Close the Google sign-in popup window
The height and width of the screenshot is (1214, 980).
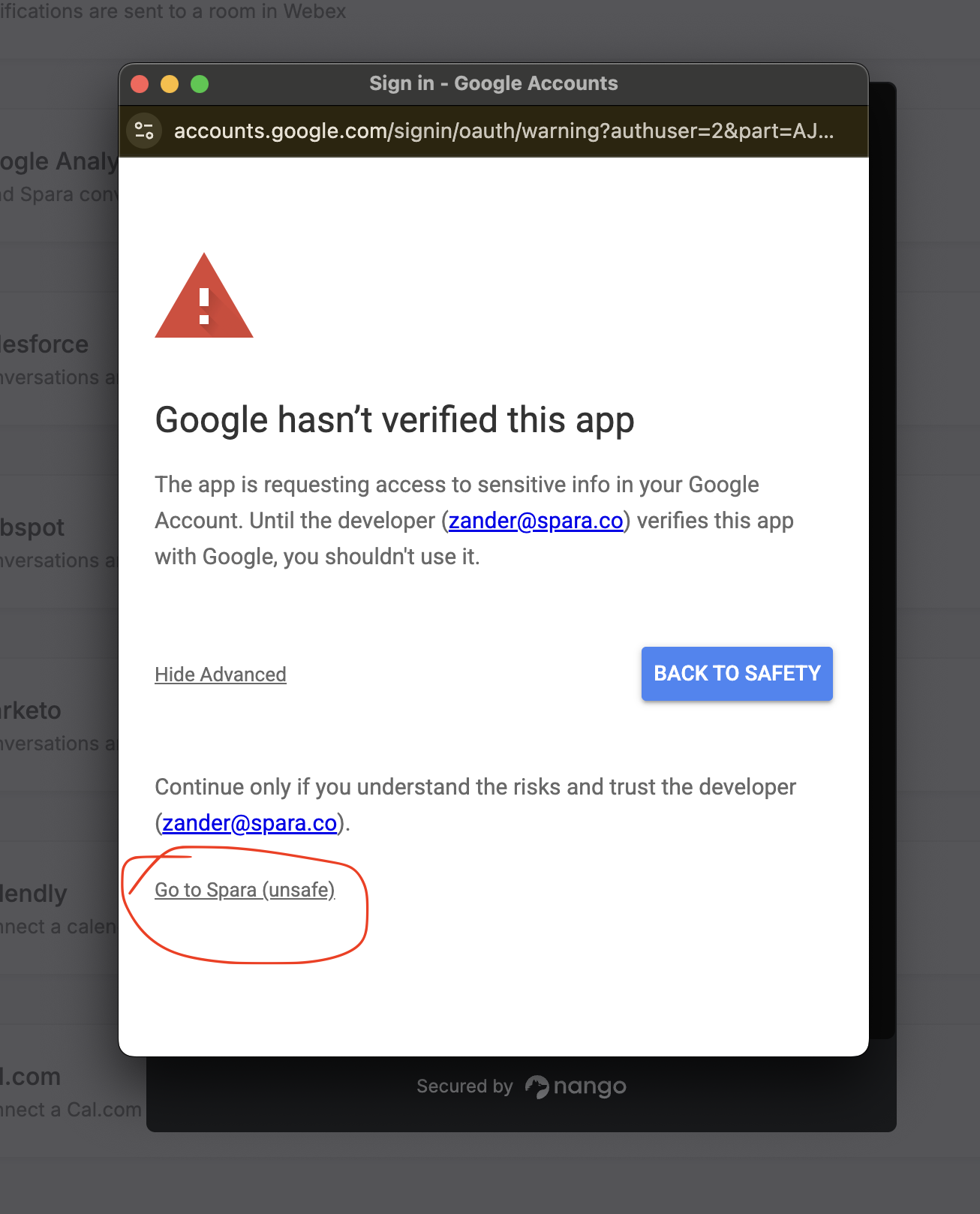click(140, 84)
